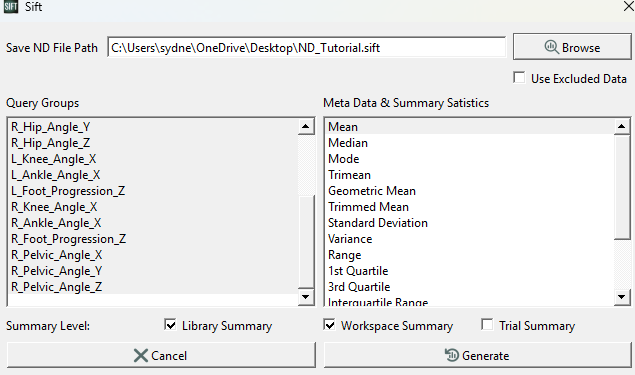Image resolution: width=635 pixels, height=375 pixels.
Task: Select 3rd Quartile statistic
Action: (x=470, y=287)
